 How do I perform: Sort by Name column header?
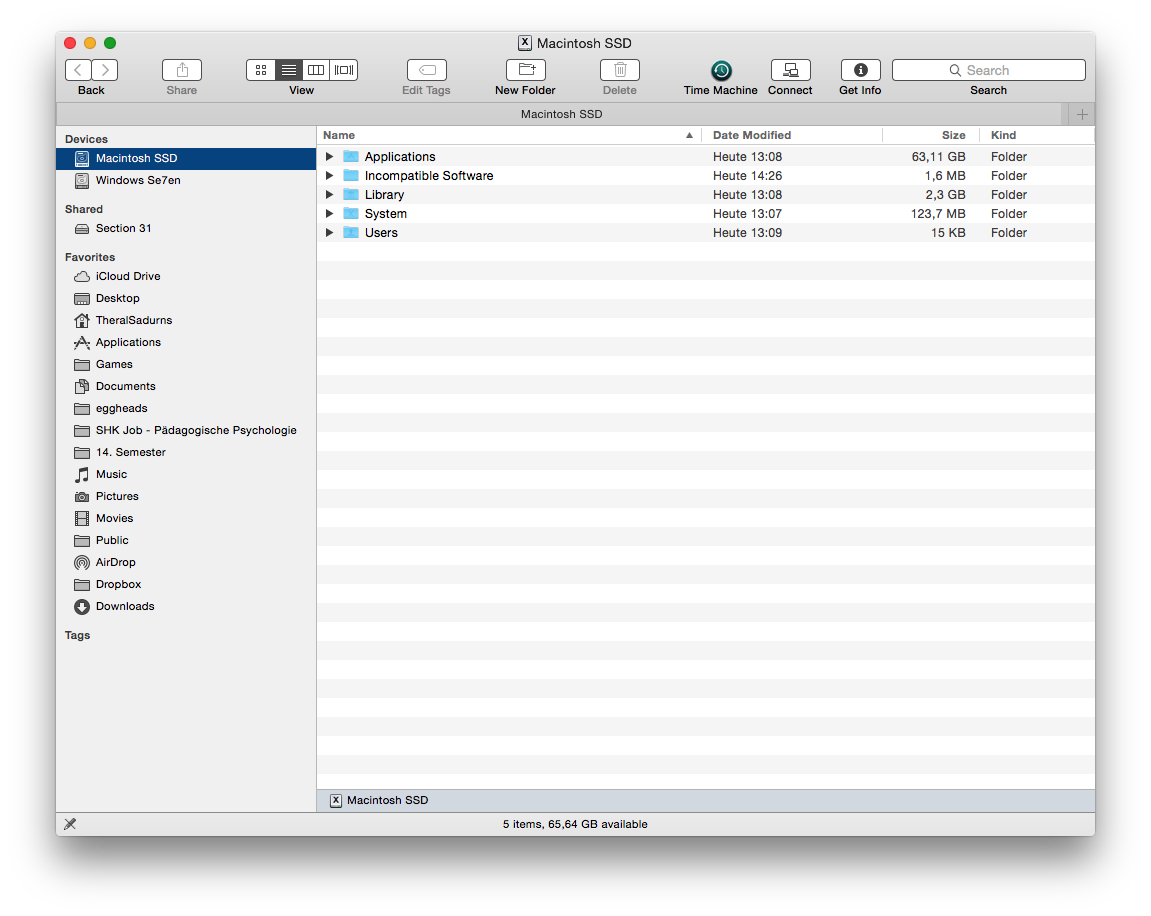coord(509,135)
